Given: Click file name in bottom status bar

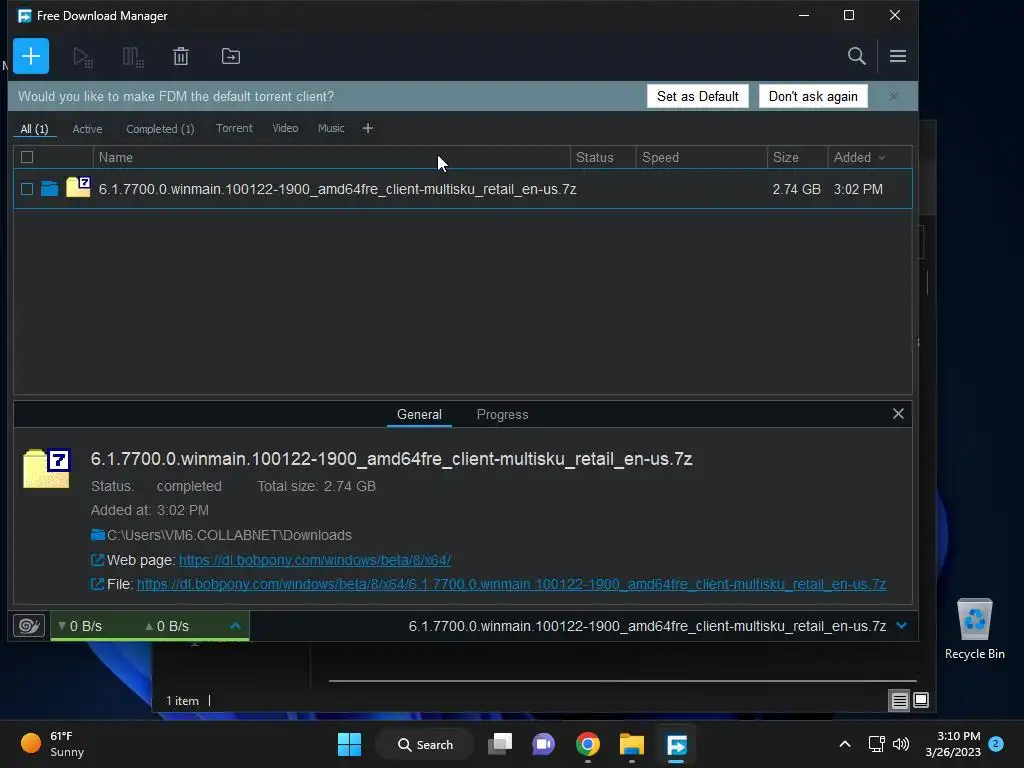Looking at the screenshot, I should [x=647, y=626].
